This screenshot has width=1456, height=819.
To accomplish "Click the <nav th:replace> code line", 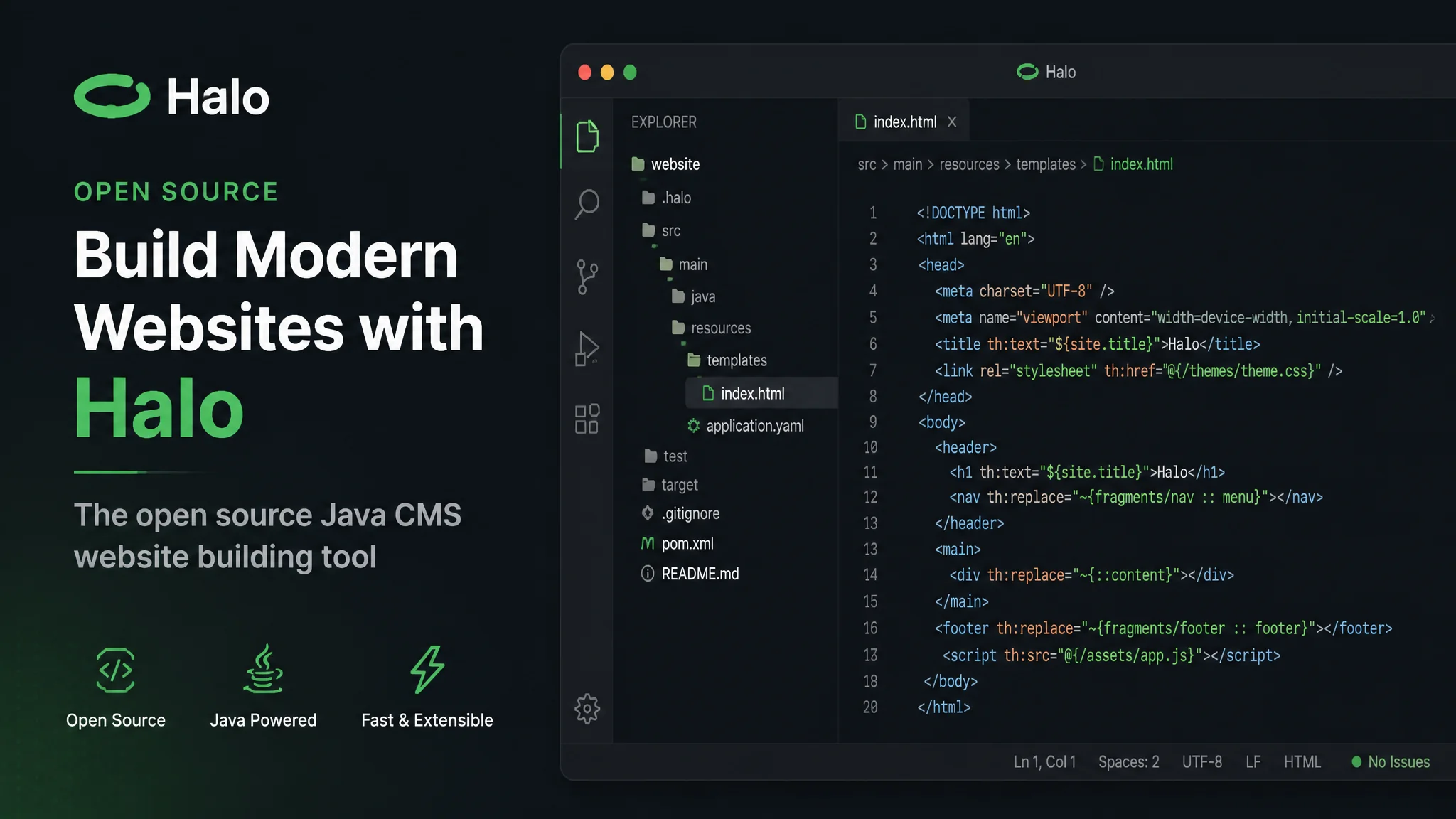I will pyautogui.click(x=1136, y=497).
